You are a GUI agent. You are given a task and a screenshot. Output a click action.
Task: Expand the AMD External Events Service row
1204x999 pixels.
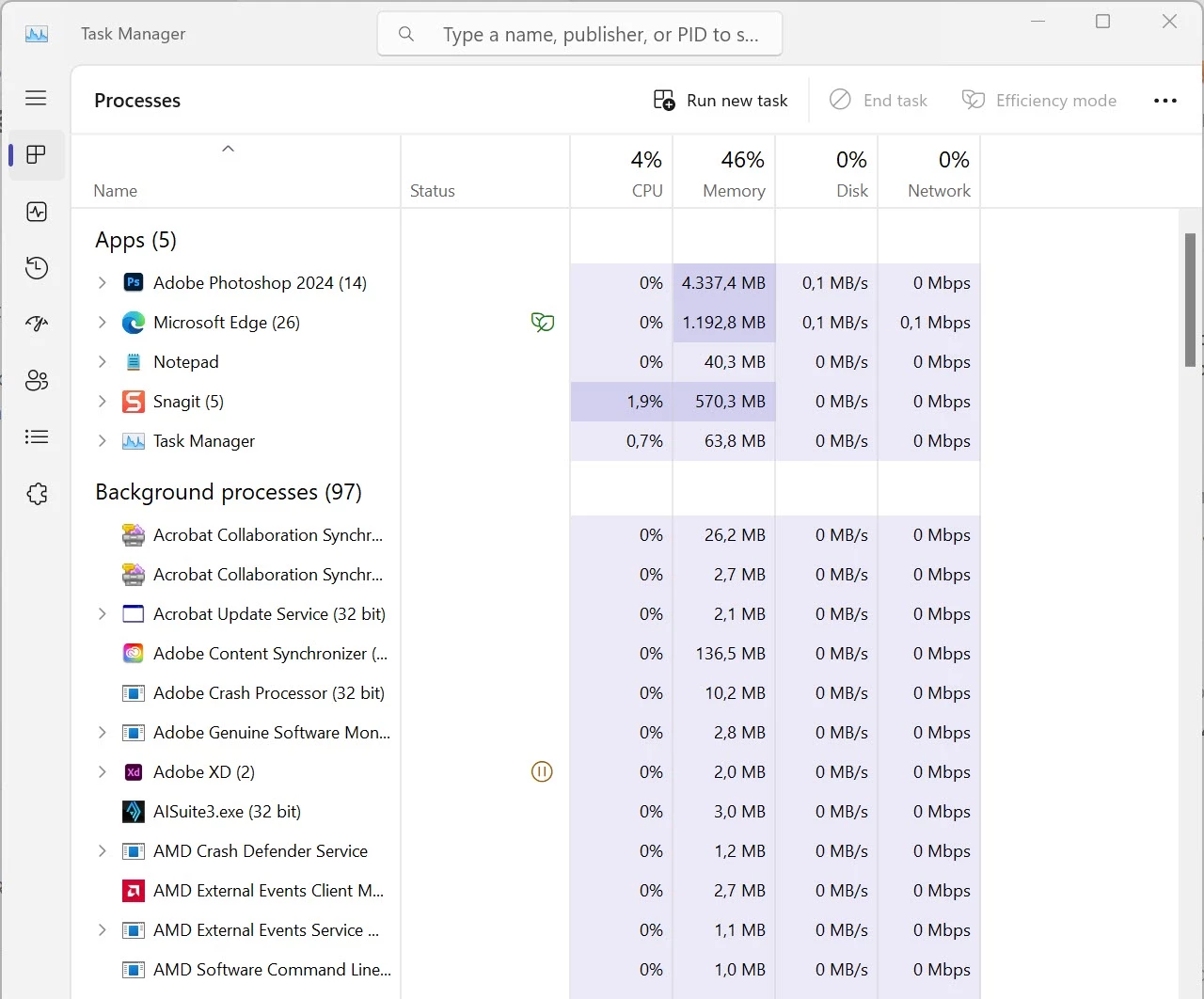tap(103, 929)
